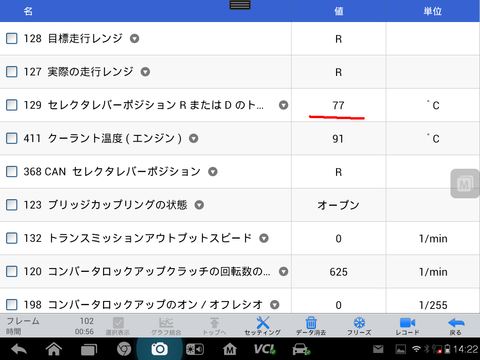Tap 単位 column header
The width and height of the screenshot is (480, 360).
433,11
